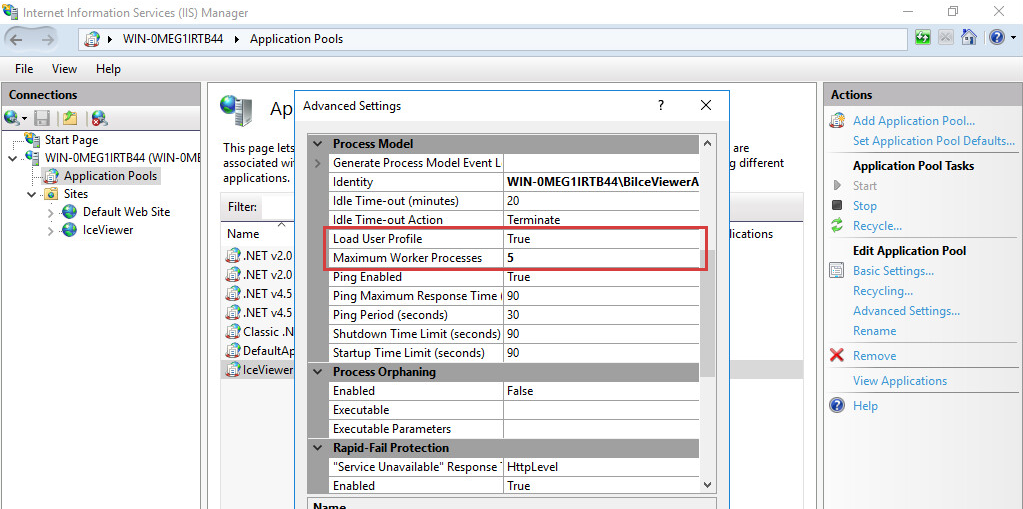The width and height of the screenshot is (1023, 509).
Task: Open the Help menu
Action: click(x=108, y=69)
